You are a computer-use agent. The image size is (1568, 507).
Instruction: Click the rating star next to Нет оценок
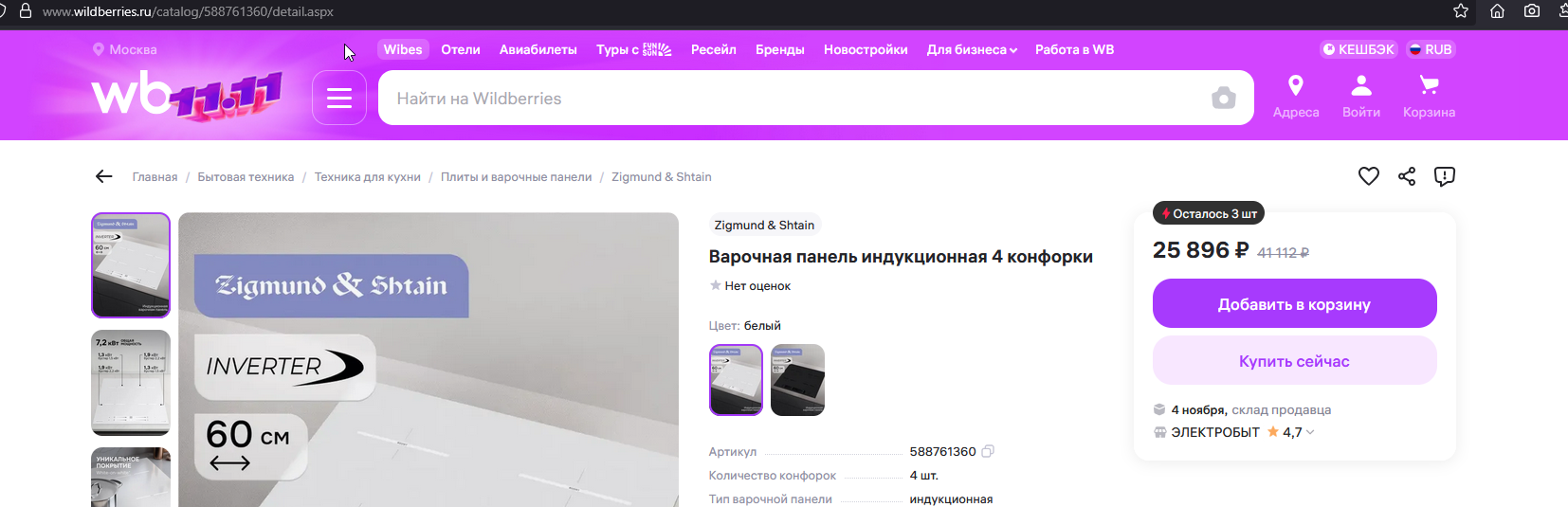[x=715, y=285]
